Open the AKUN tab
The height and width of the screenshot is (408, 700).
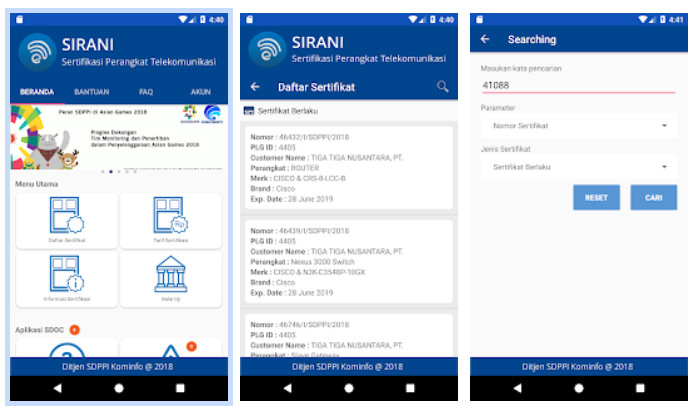coord(201,91)
